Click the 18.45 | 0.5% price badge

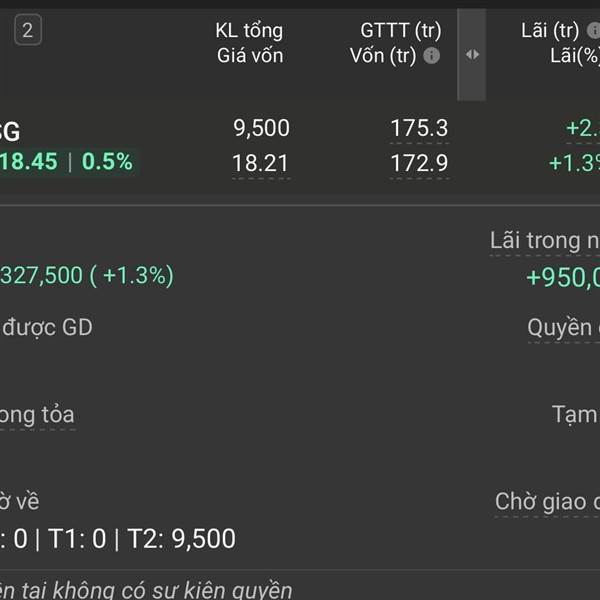click(x=67, y=161)
